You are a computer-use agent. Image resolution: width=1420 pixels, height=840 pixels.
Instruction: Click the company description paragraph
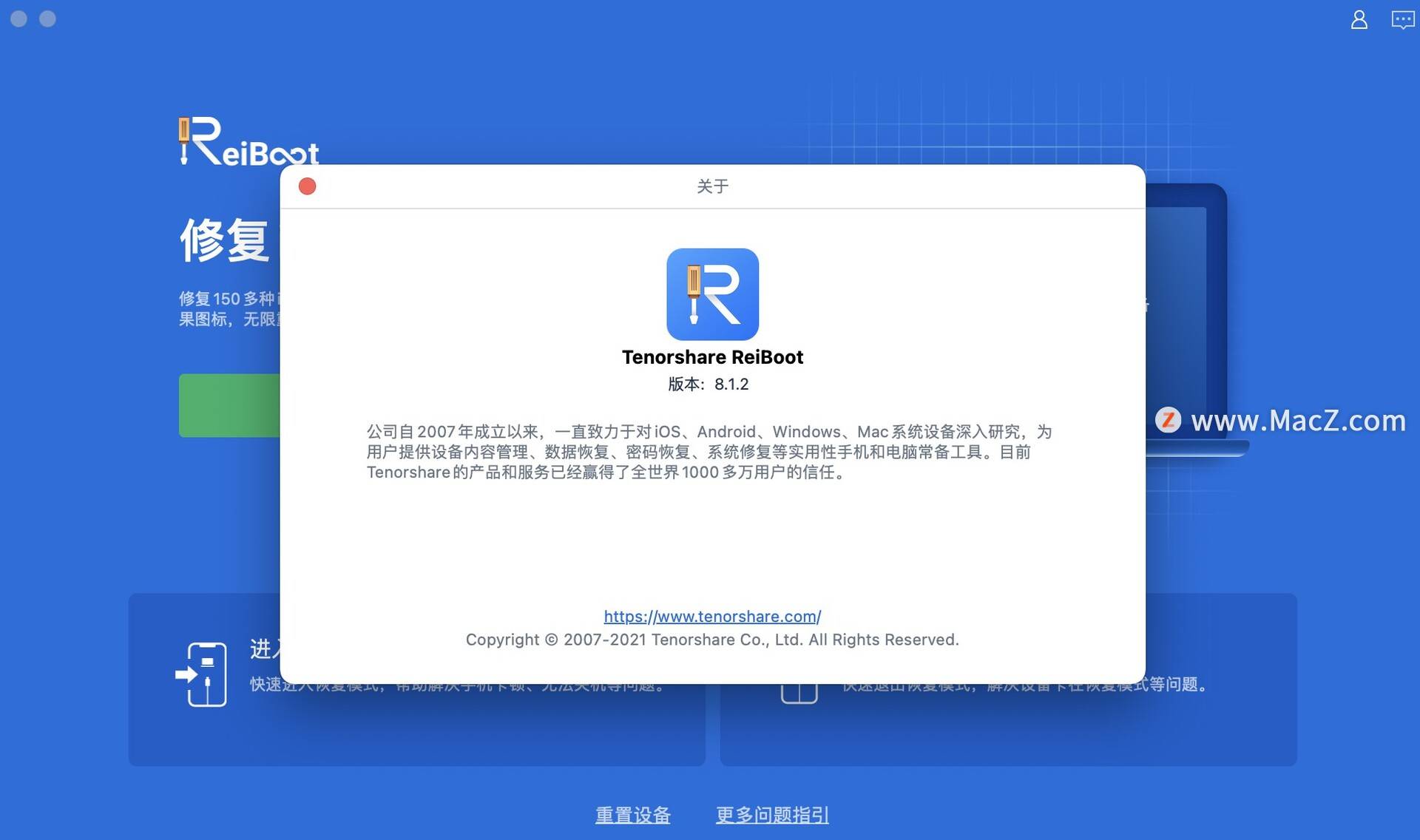pos(709,452)
